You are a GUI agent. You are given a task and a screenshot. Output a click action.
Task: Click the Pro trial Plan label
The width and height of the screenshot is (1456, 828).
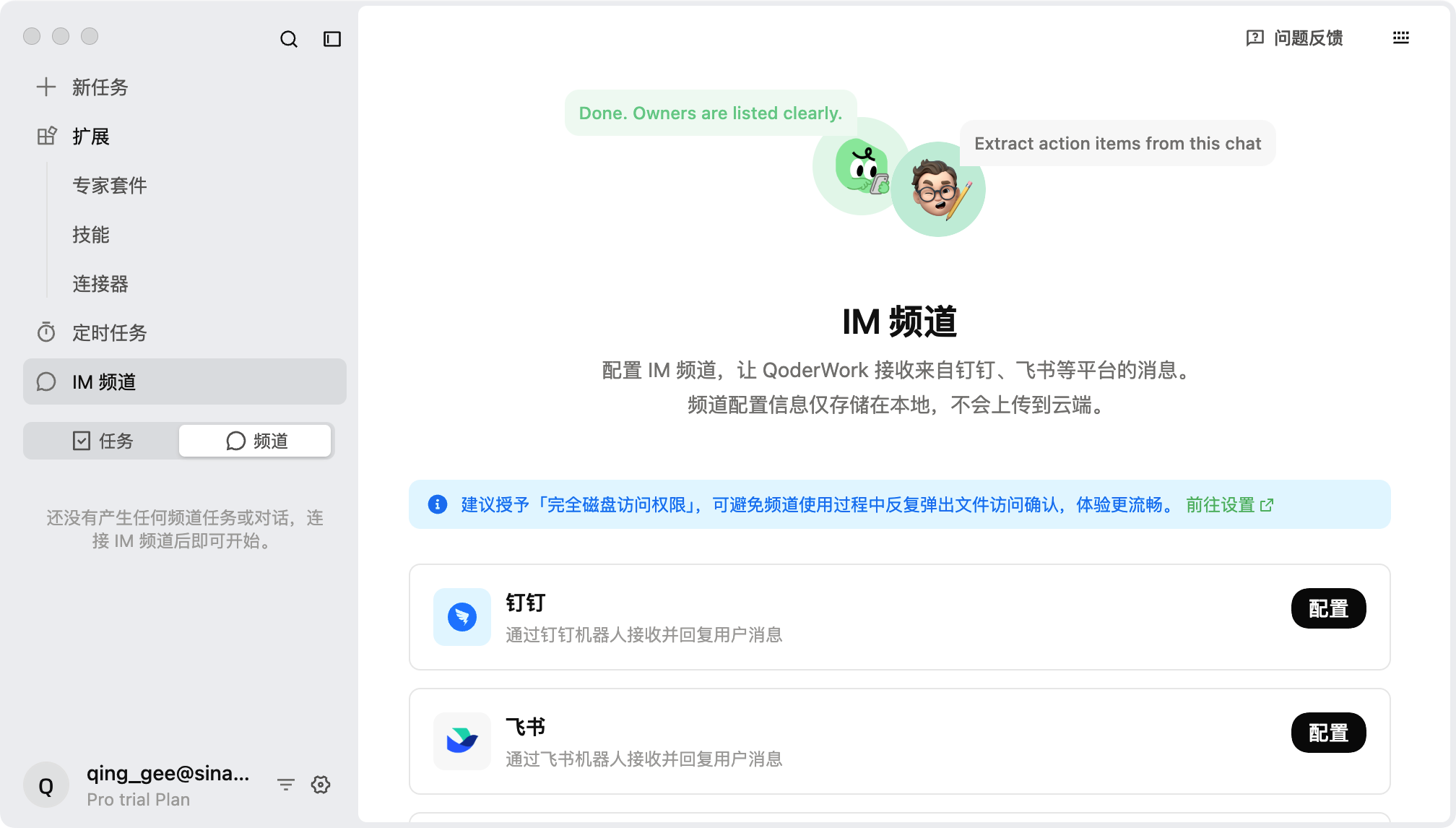139,800
